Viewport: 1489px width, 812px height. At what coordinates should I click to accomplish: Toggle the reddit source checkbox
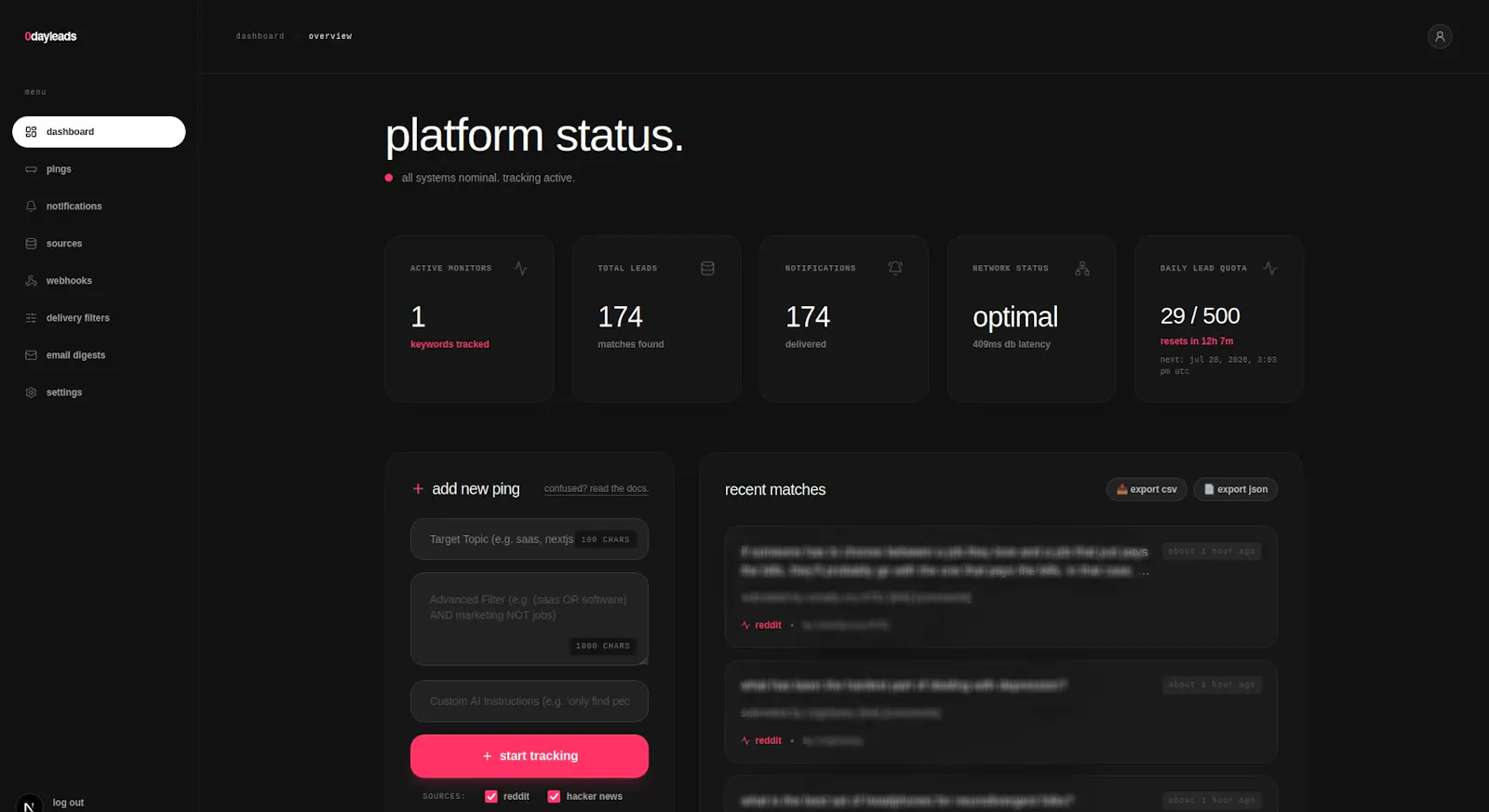click(x=491, y=796)
